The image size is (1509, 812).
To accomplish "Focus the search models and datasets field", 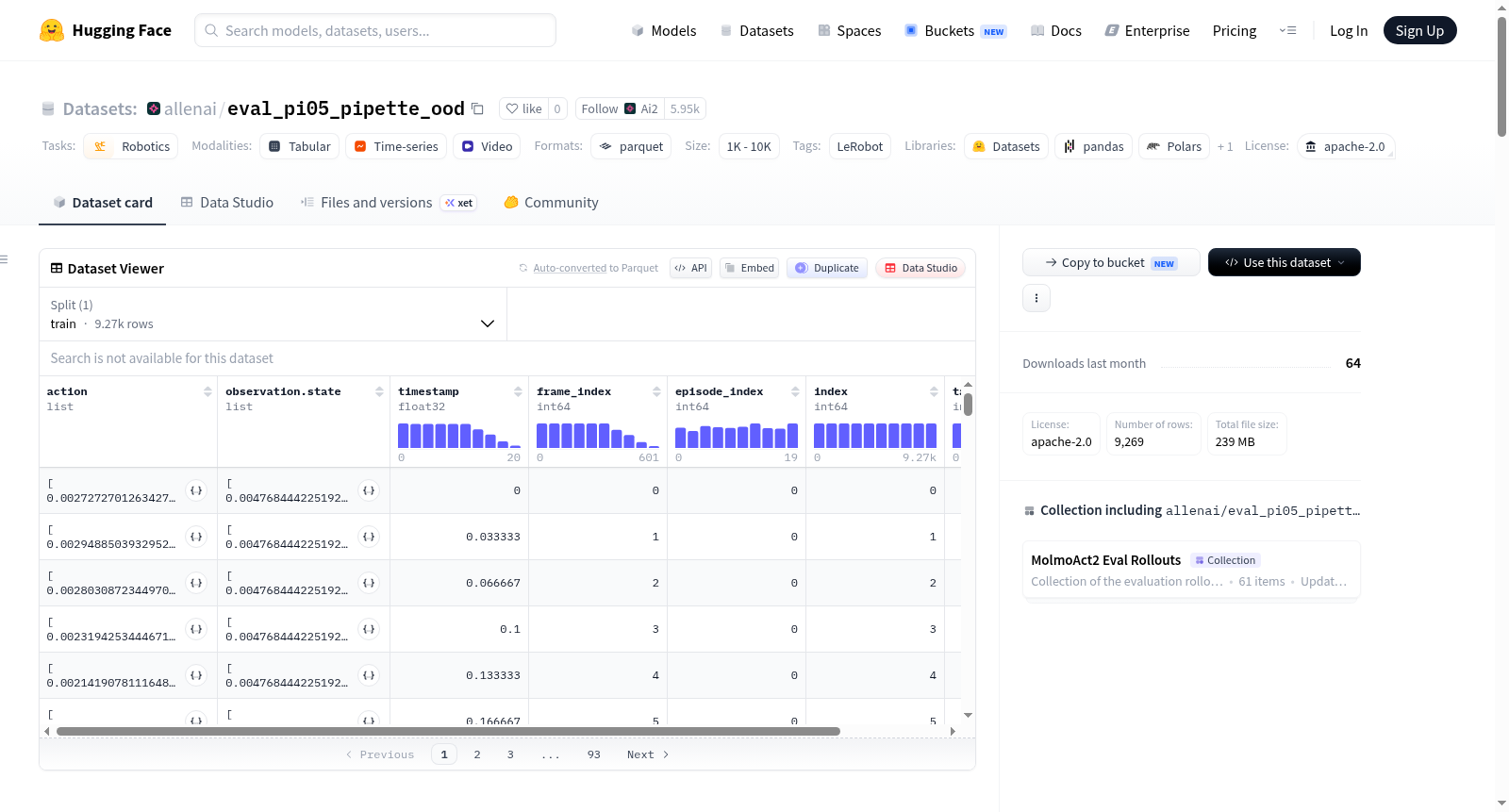I will [x=375, y=30].
